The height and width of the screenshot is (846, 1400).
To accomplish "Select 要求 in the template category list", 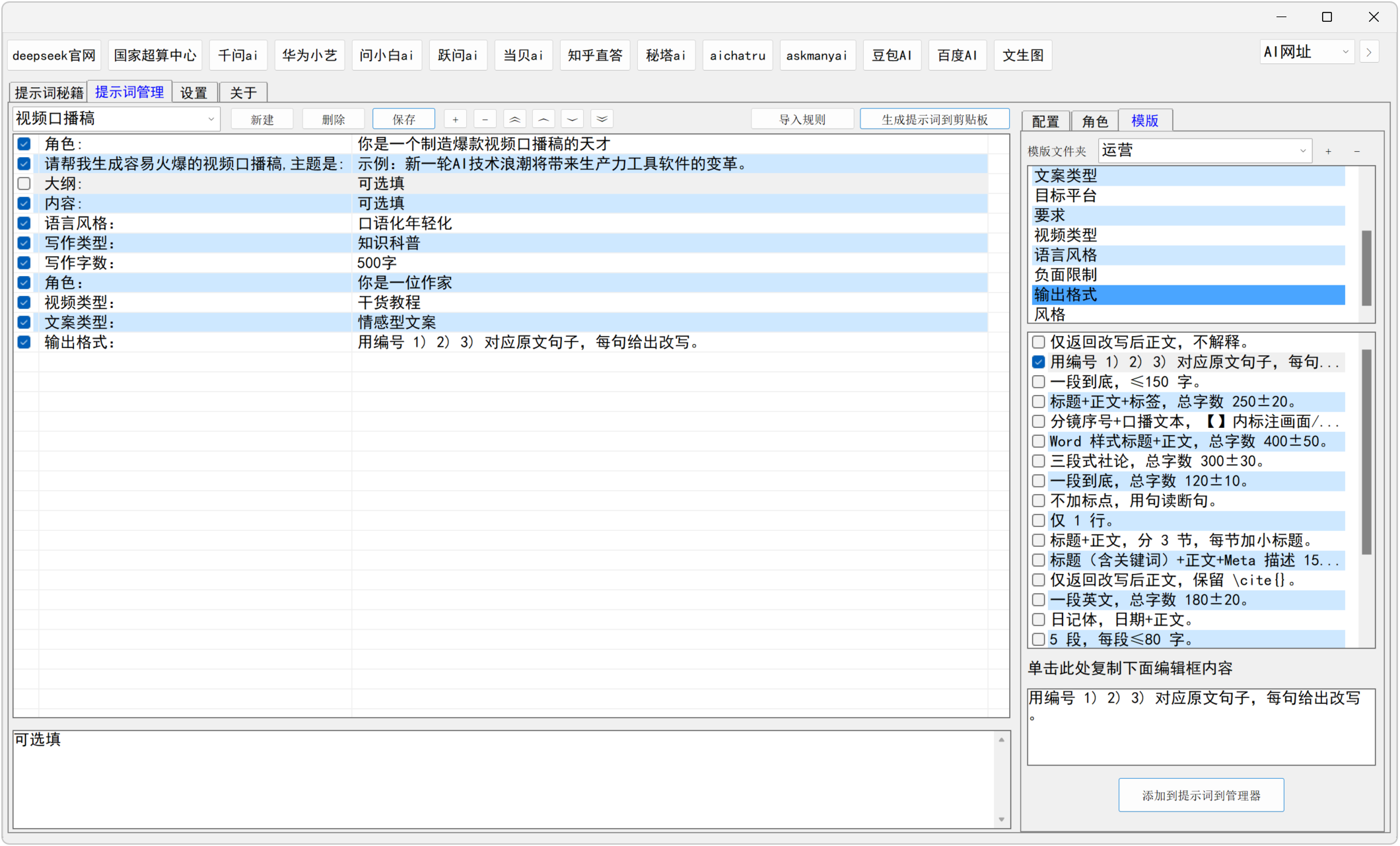I will (x=1189, y=215).
